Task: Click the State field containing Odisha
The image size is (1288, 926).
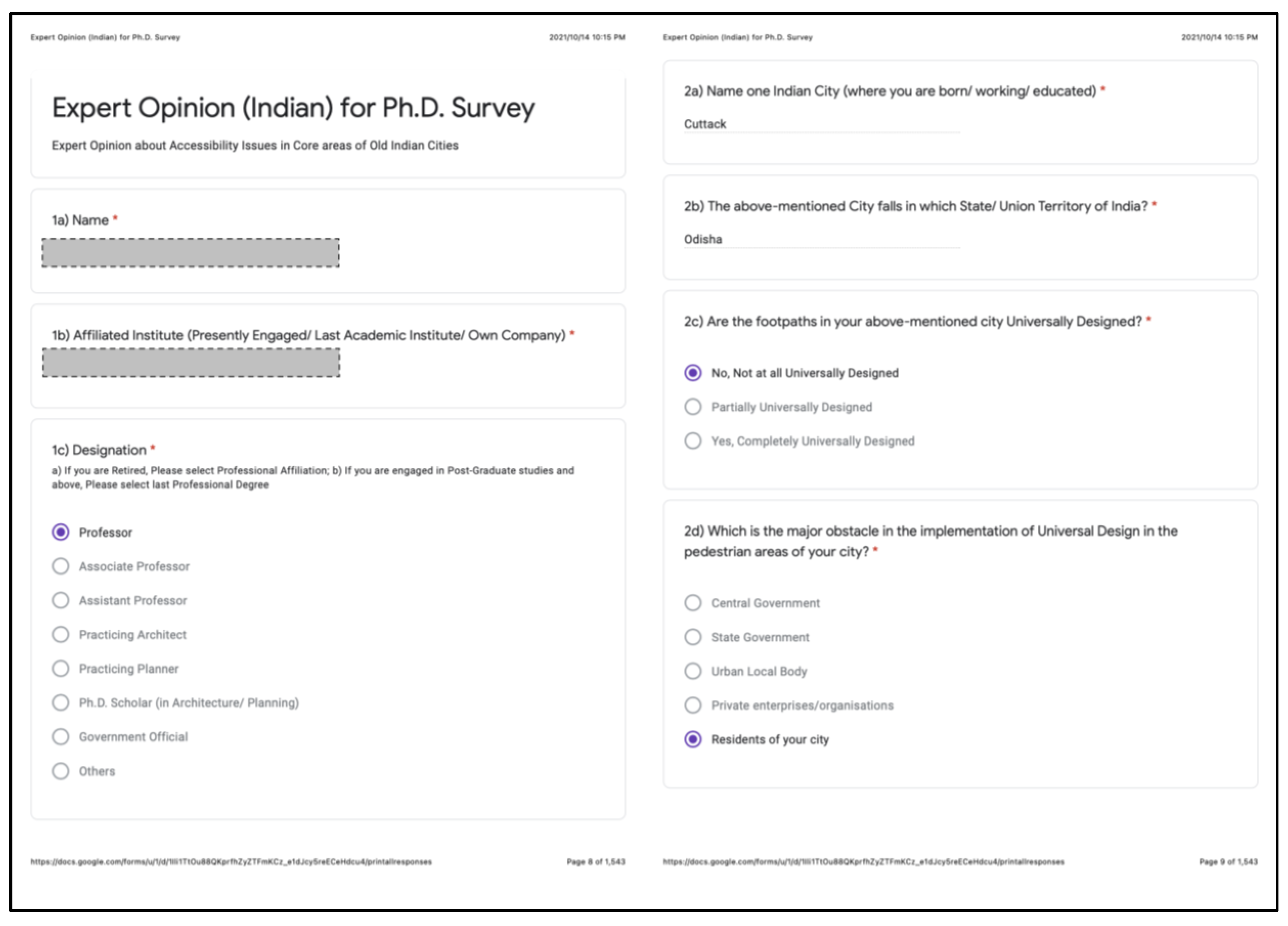Action: (x=821, y=240)
